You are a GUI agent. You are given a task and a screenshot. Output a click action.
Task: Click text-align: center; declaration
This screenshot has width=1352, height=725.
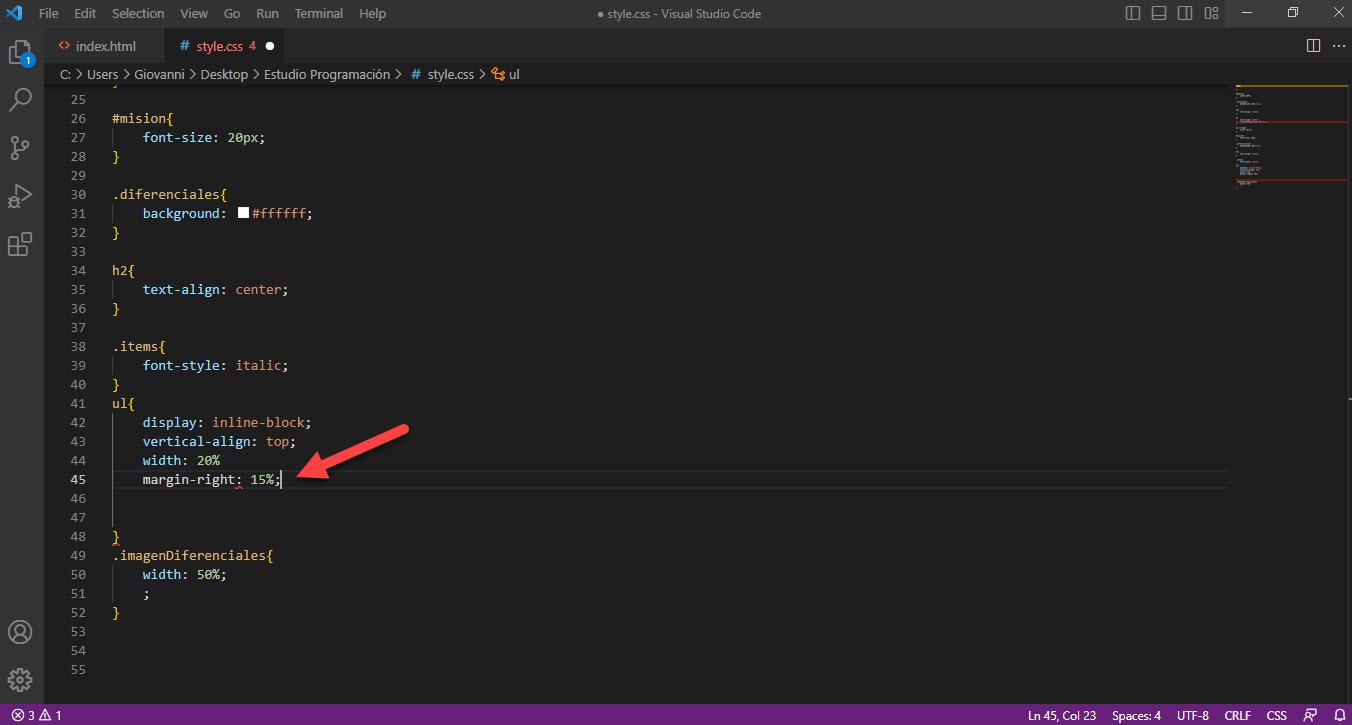pos(215,290)
